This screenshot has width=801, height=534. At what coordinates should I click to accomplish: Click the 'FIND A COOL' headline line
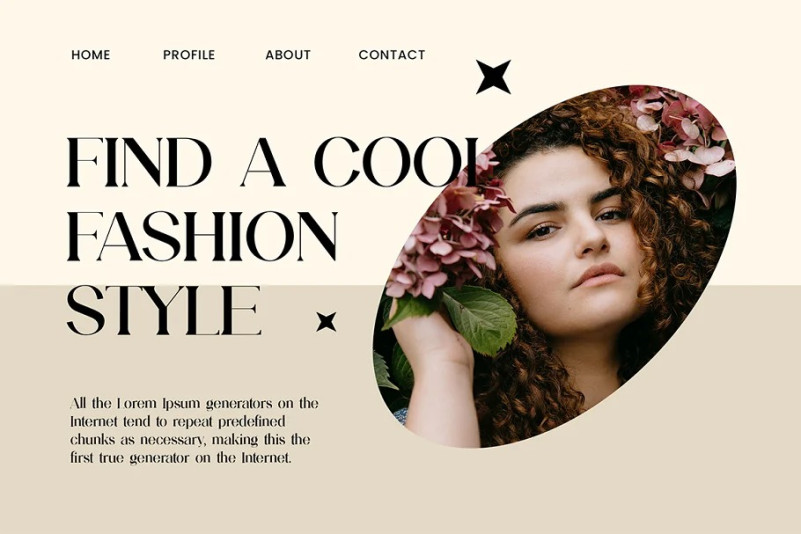tap(272, 162)
